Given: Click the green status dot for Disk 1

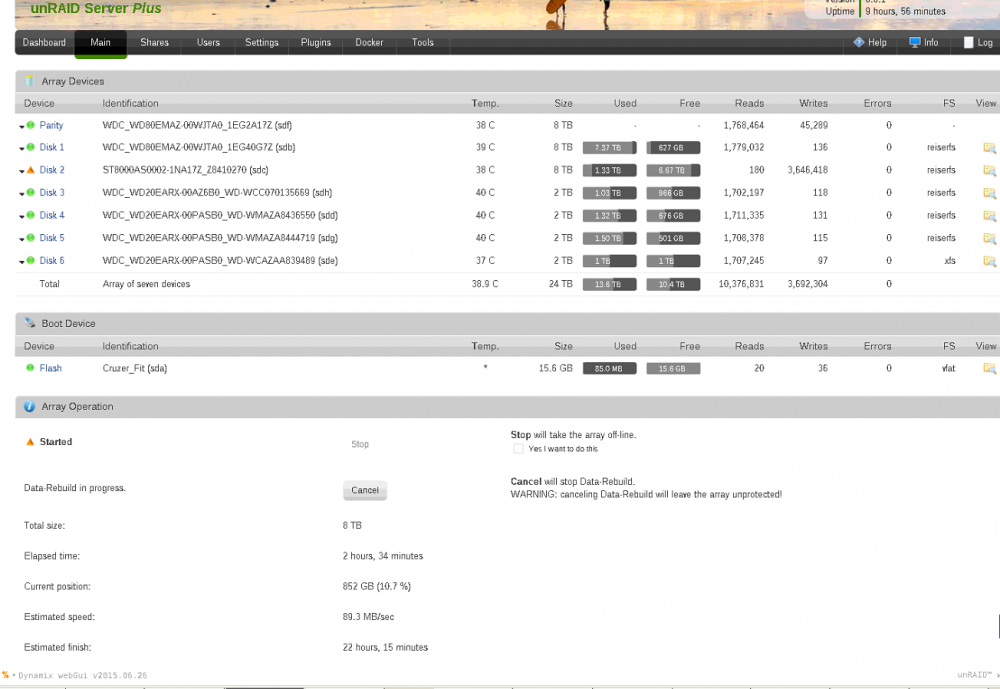Looking at the screenshot, I should pos(31,147).
